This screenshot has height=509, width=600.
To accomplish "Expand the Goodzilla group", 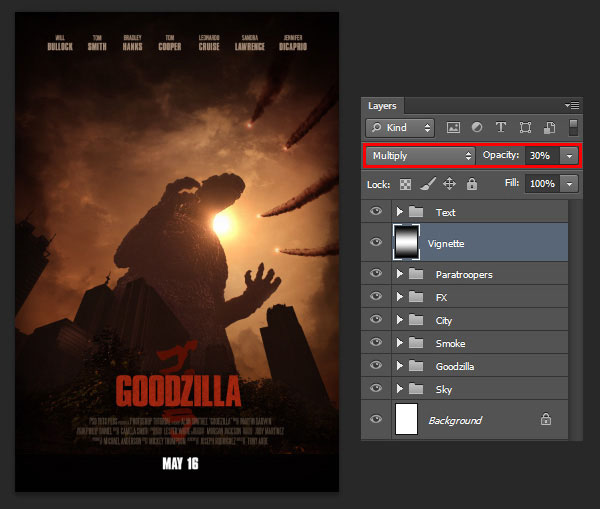I will [x=399, y=366].
